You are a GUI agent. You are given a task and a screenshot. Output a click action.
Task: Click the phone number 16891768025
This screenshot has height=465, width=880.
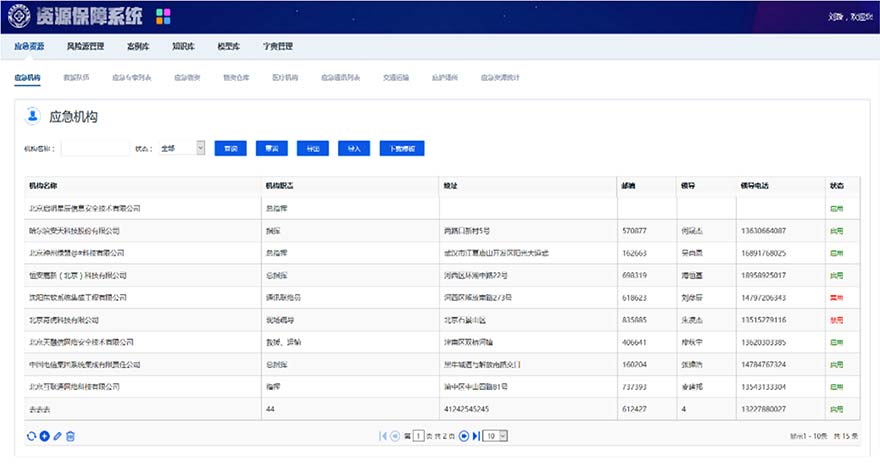763,253
